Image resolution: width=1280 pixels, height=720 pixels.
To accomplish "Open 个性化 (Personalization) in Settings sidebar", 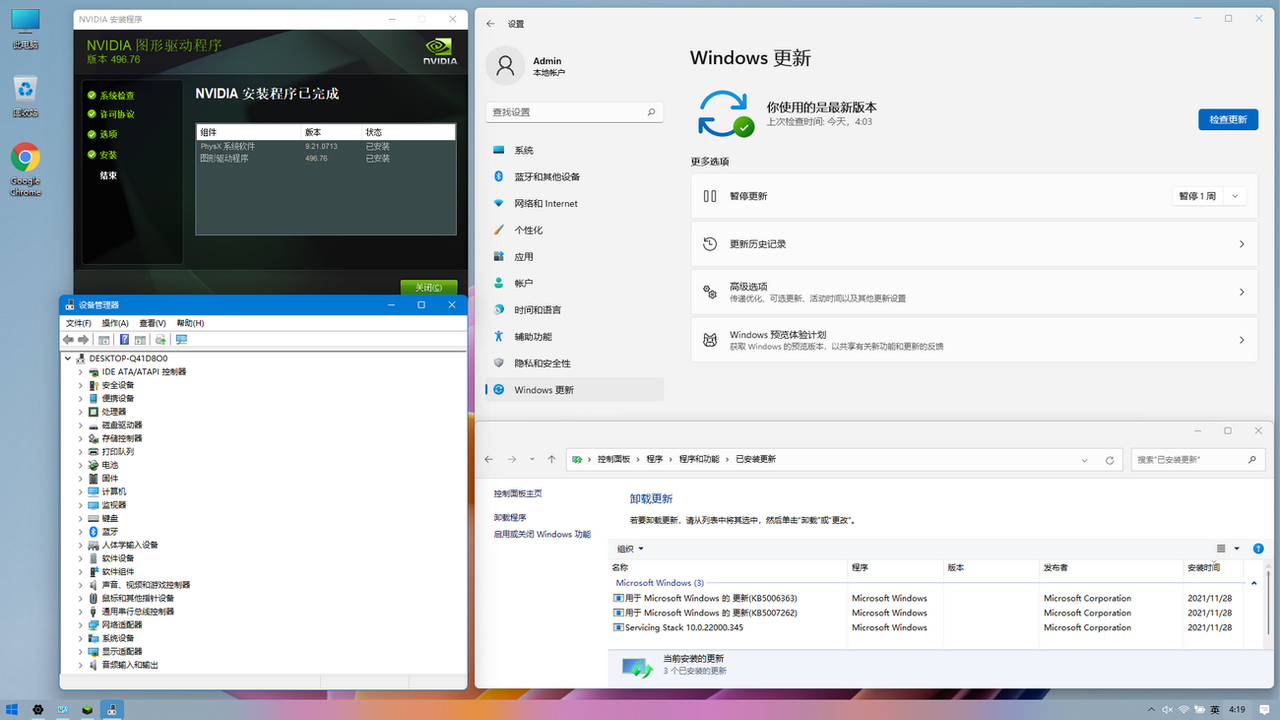I will [574, 230].
